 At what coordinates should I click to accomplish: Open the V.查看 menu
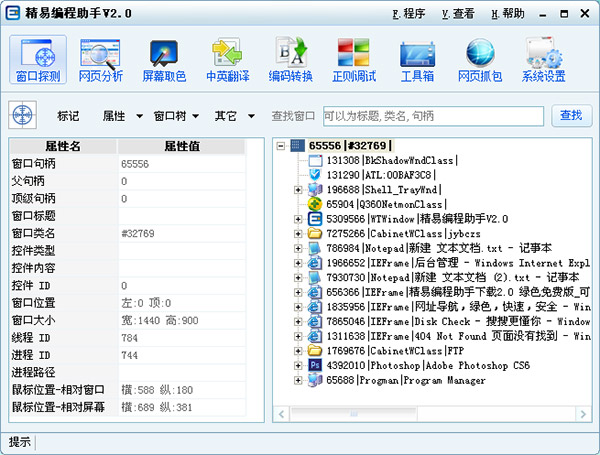coord(458,14)
